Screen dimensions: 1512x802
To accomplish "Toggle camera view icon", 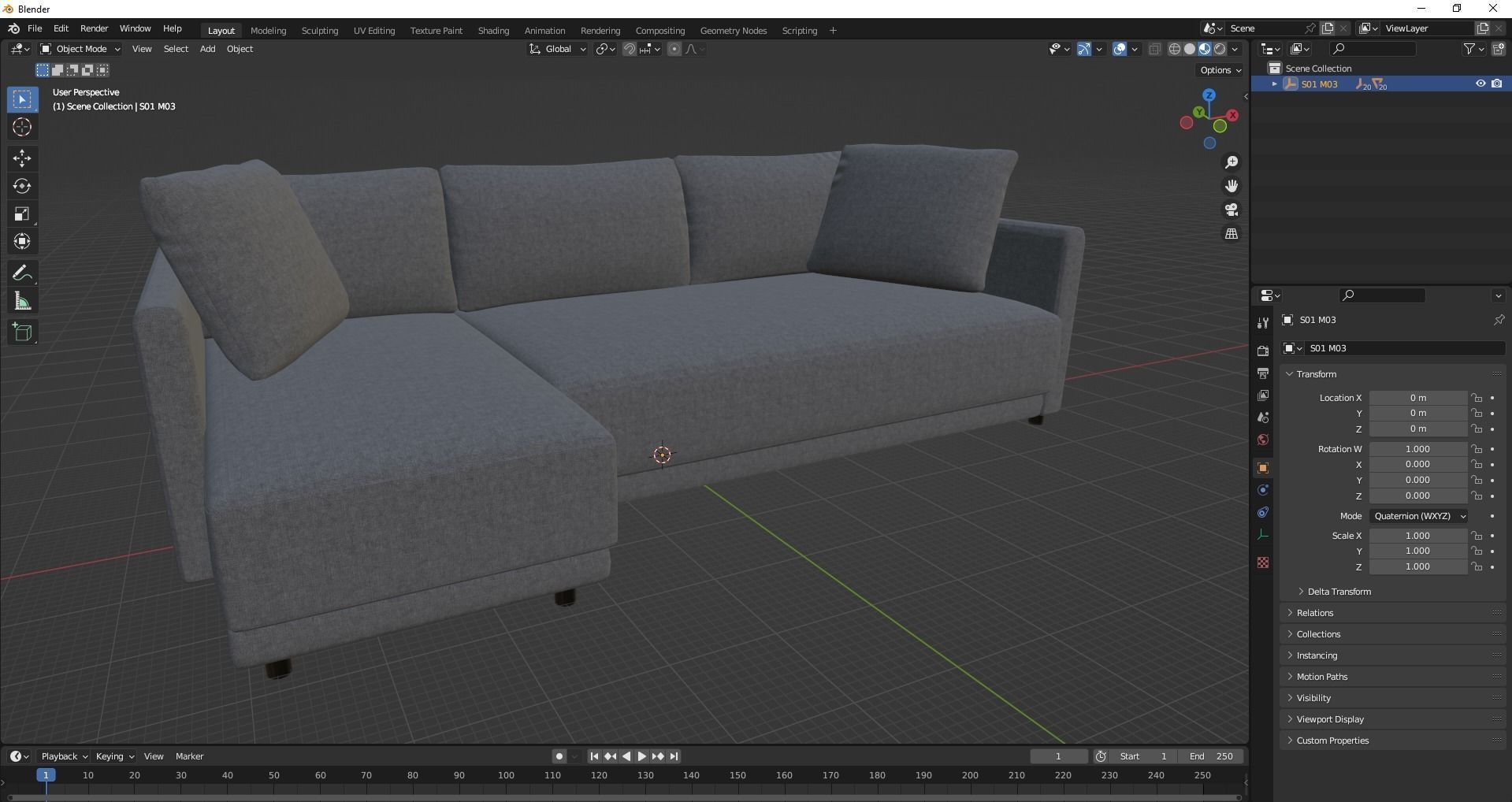I will 1232,210.
